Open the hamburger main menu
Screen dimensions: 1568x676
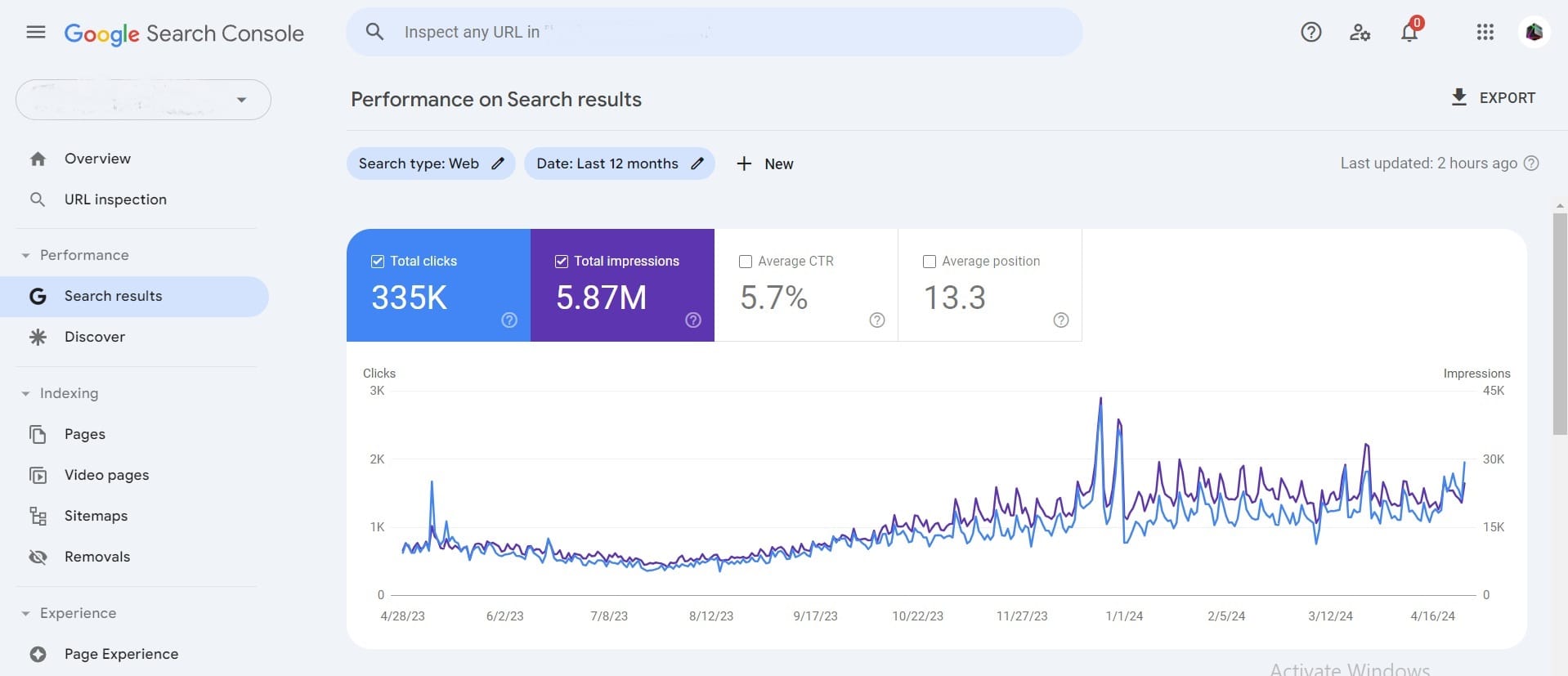point(36,33)
